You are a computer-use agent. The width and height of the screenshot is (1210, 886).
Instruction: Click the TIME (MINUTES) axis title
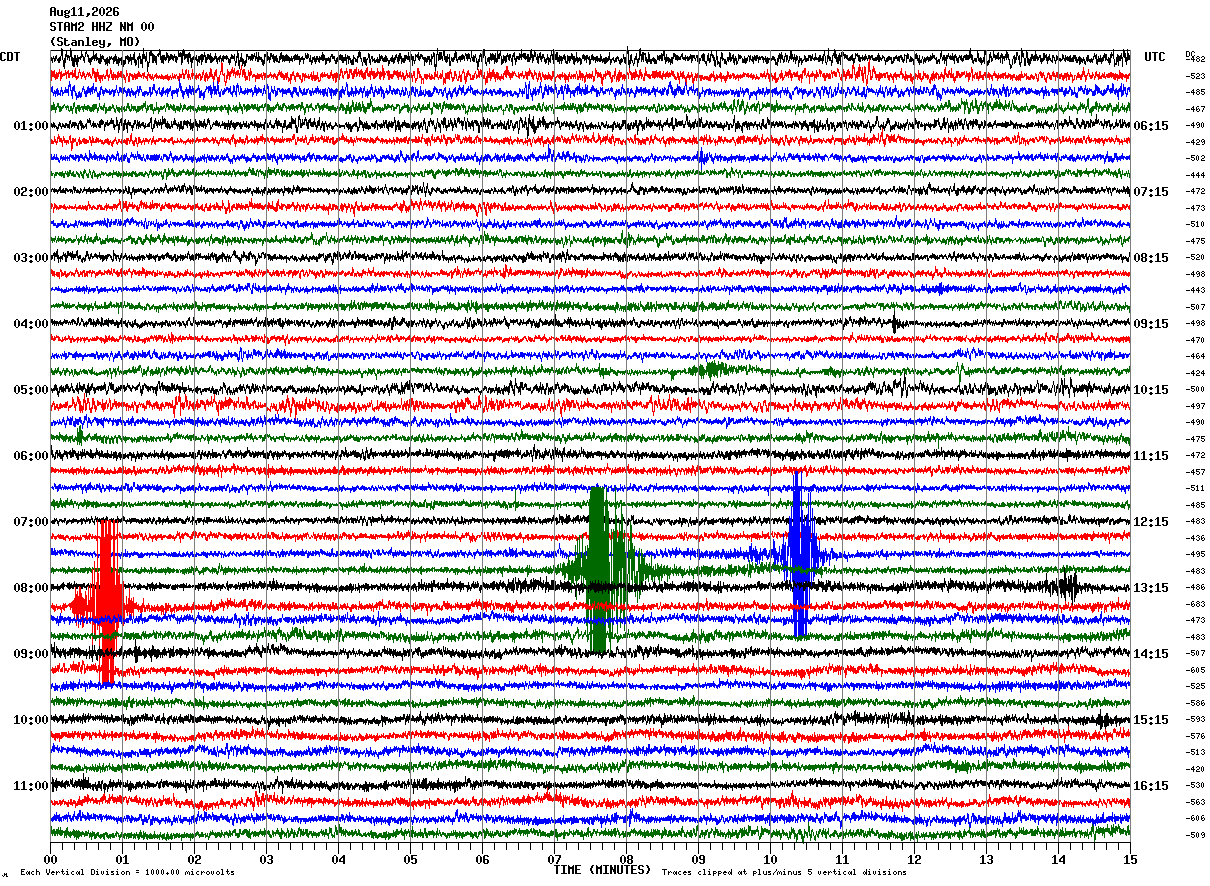coord(602,870)
